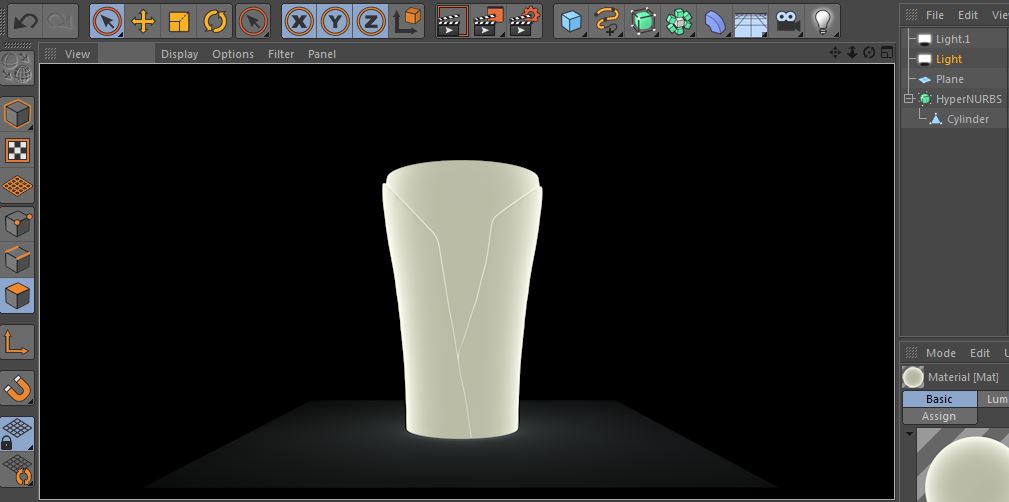Click the viewport zoom arrows icon
The height and width of the screenshot is (502, 1009).
(x=852, y=53)
